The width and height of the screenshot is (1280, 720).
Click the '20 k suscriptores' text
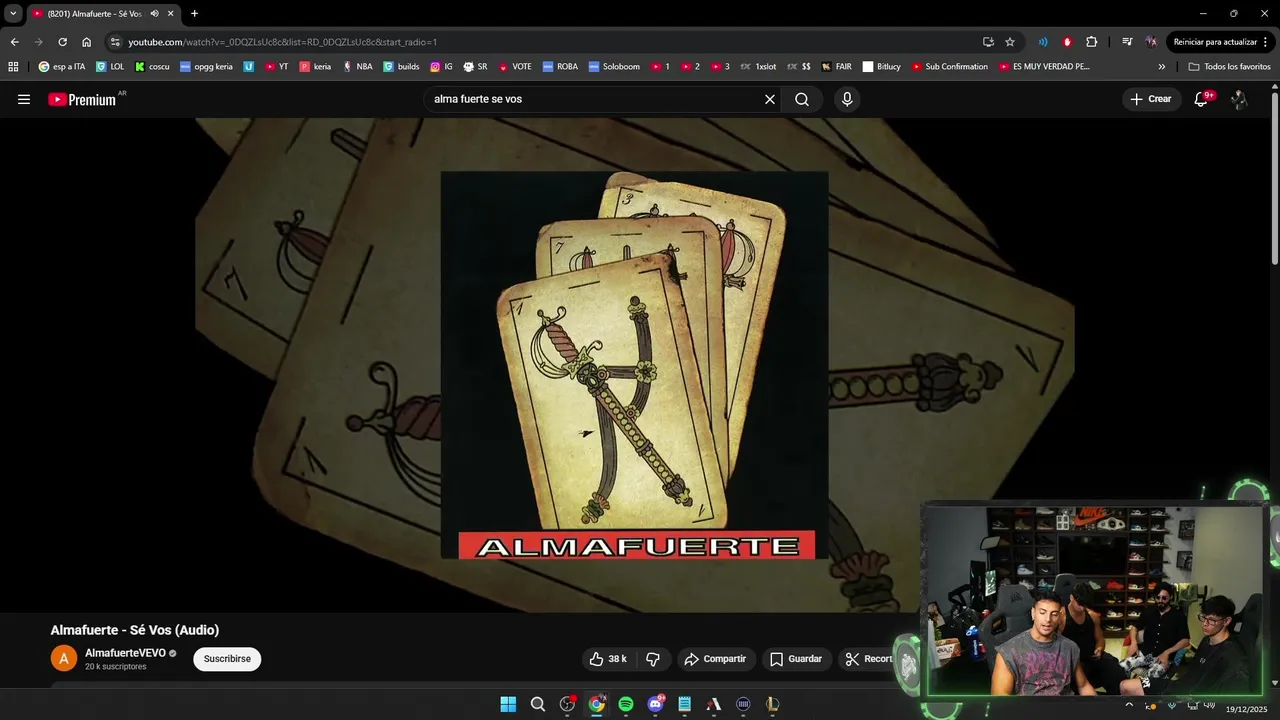click(x=115, y=667)
